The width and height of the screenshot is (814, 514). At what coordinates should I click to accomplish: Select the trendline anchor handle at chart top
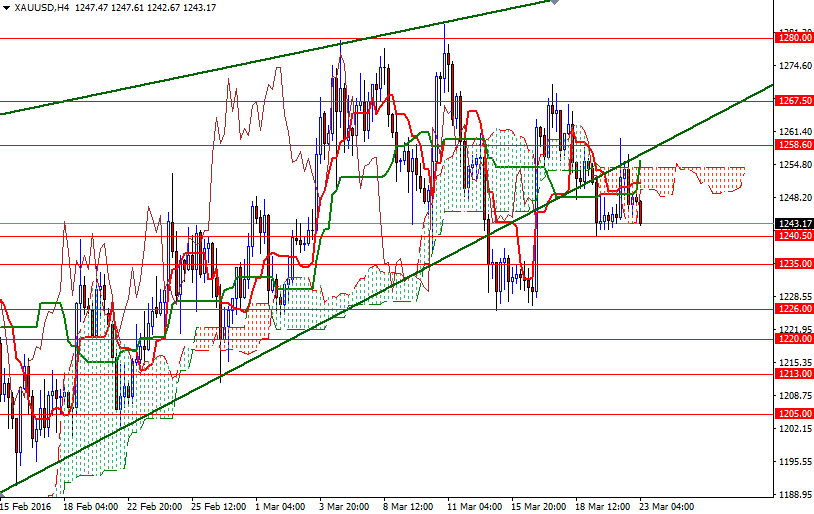point(553,2)
